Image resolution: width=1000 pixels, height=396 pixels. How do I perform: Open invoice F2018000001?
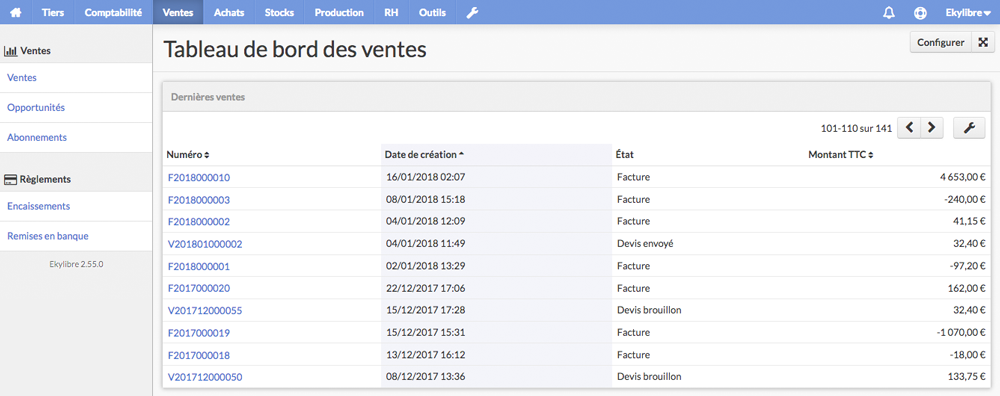[x=198, y=267]
